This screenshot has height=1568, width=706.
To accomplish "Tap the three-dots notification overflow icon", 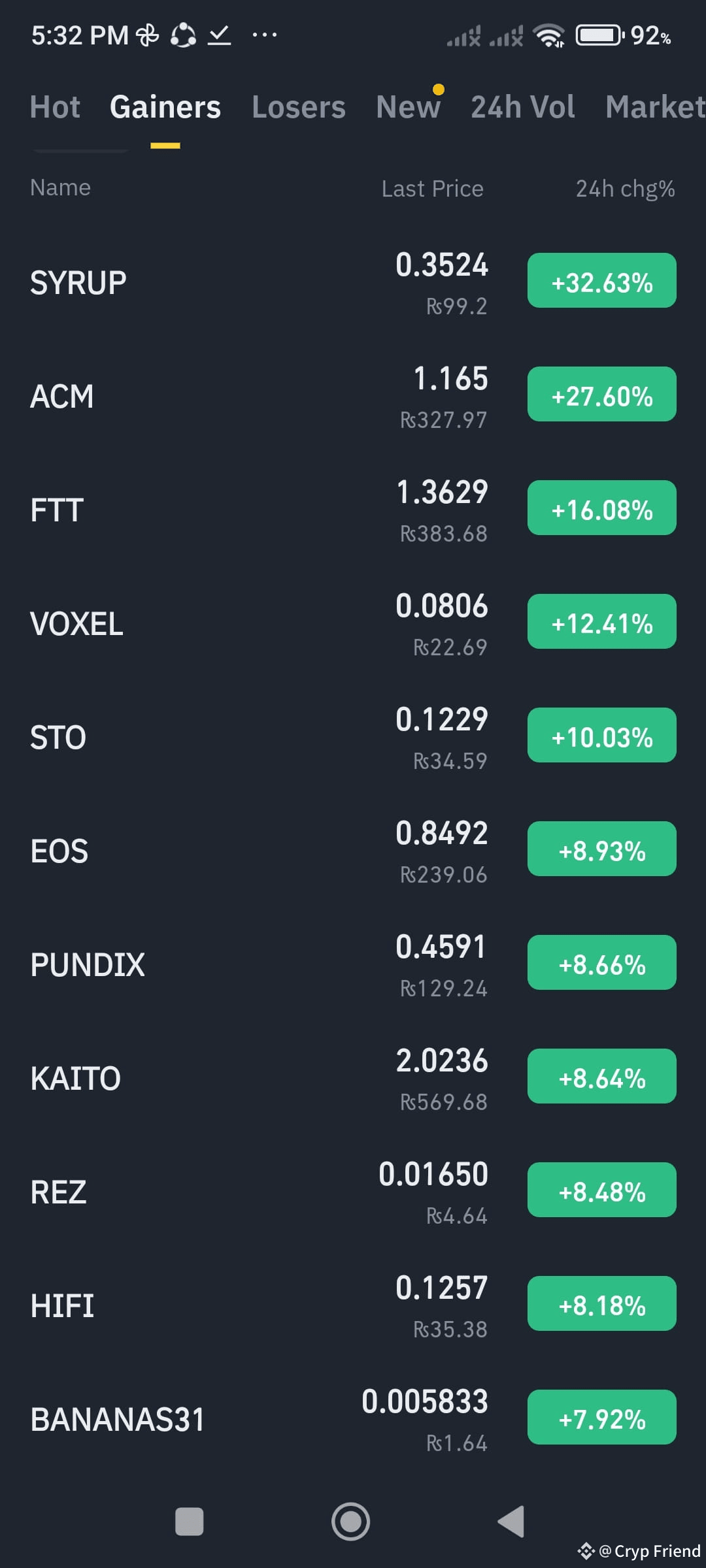I will click(265, 35).
